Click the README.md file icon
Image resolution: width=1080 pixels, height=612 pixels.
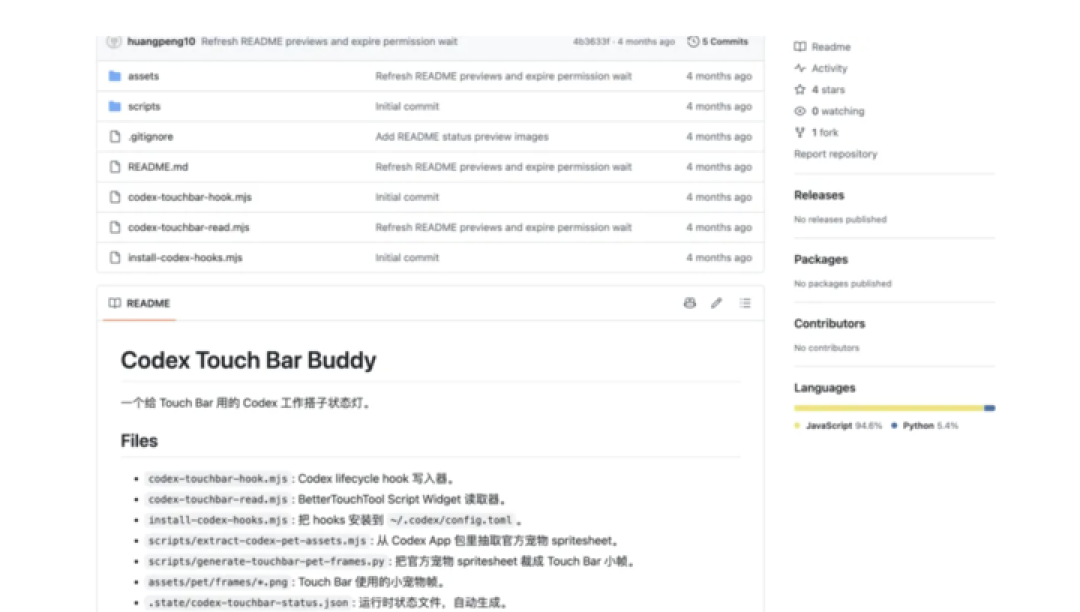pos(115,167)
